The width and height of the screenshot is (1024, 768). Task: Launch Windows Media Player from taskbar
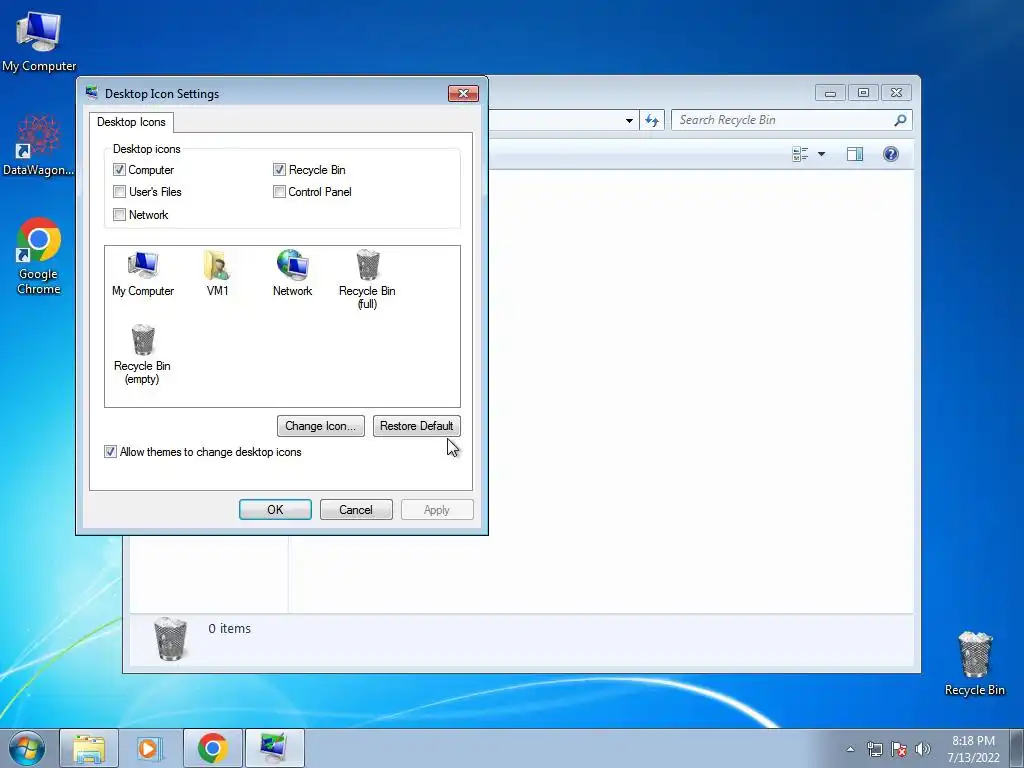(x=150, y=748)
